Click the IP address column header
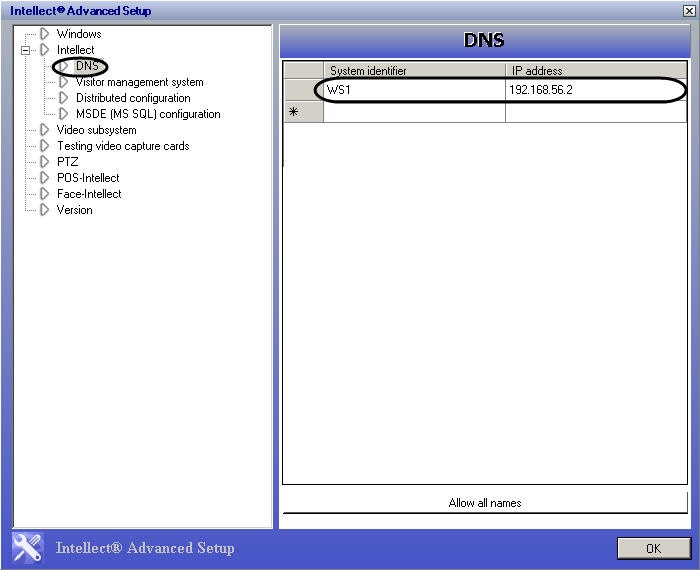This screenshot has width=700, height=570. (x=596, y=71)
